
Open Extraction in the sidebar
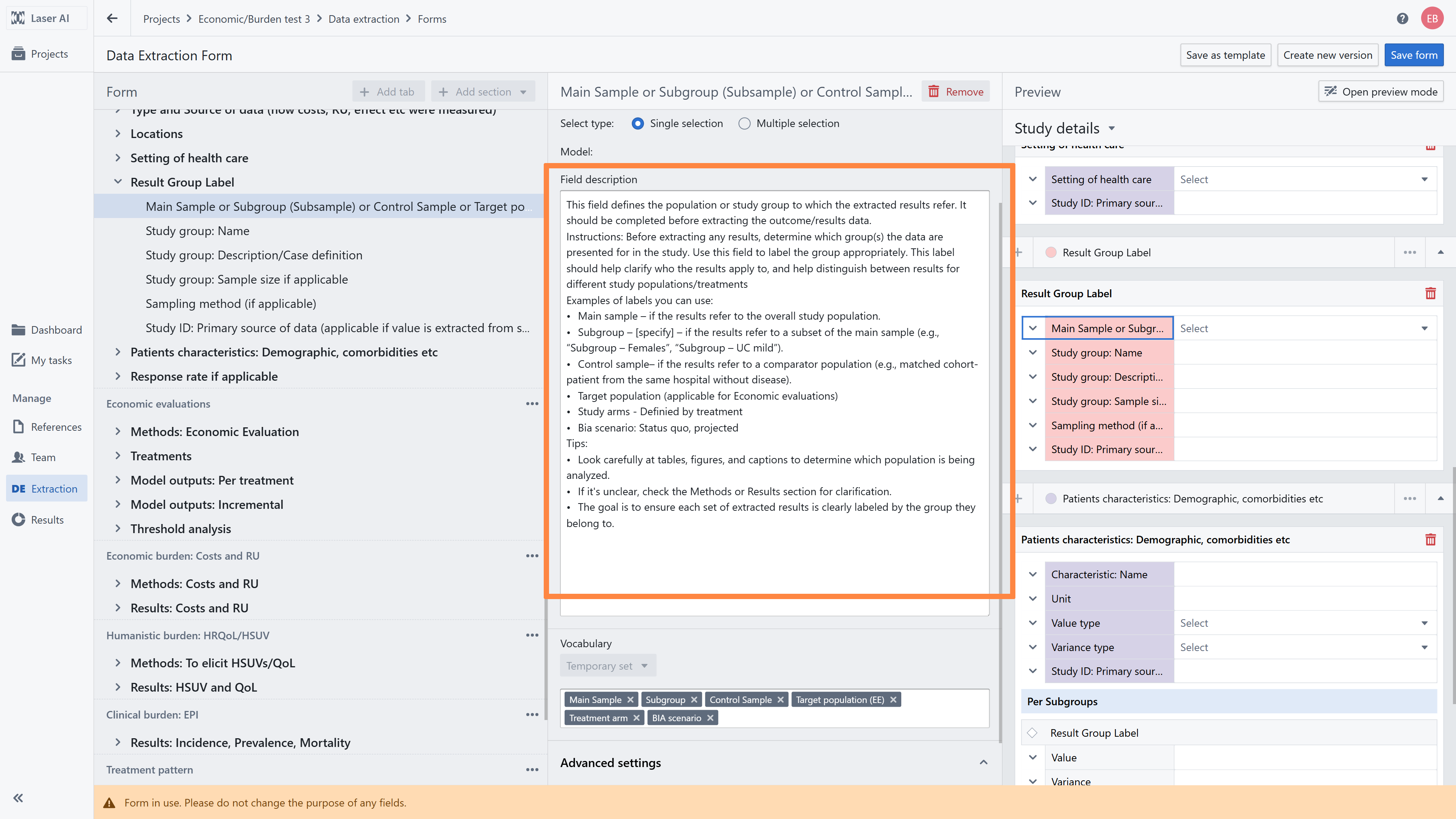46,488
